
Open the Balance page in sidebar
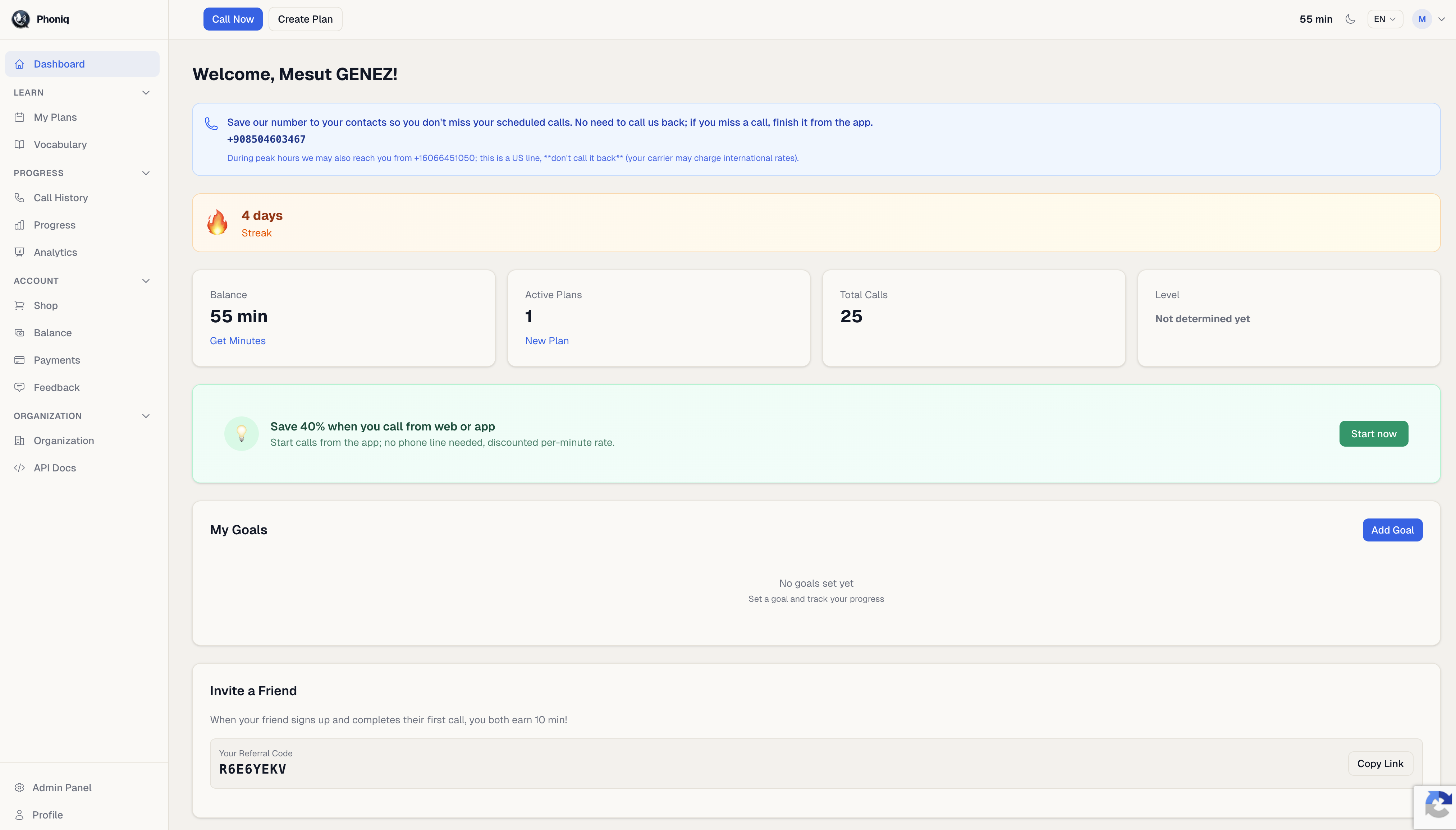82,332
